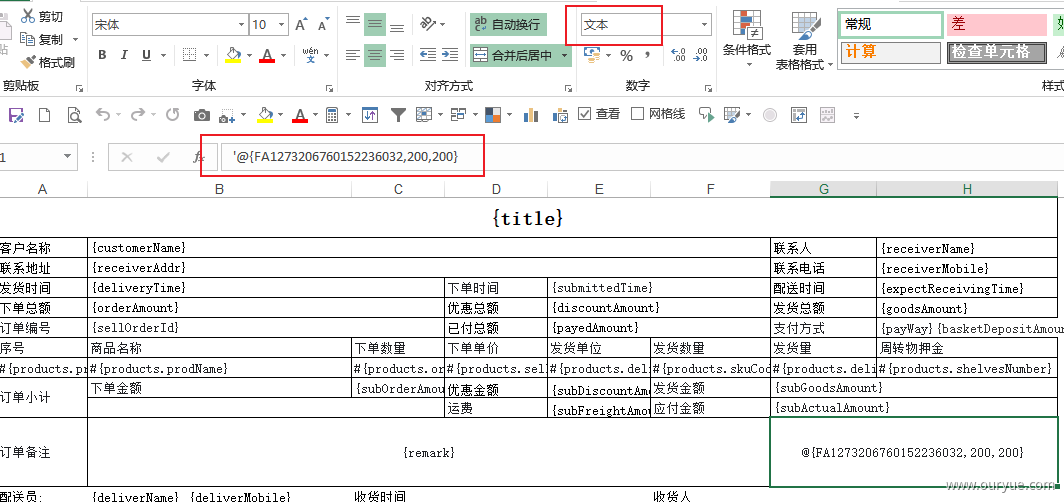The width and height of the screenshot is (1064, 502).
Task: Decrease the cell indent
Action: [428, 55]
